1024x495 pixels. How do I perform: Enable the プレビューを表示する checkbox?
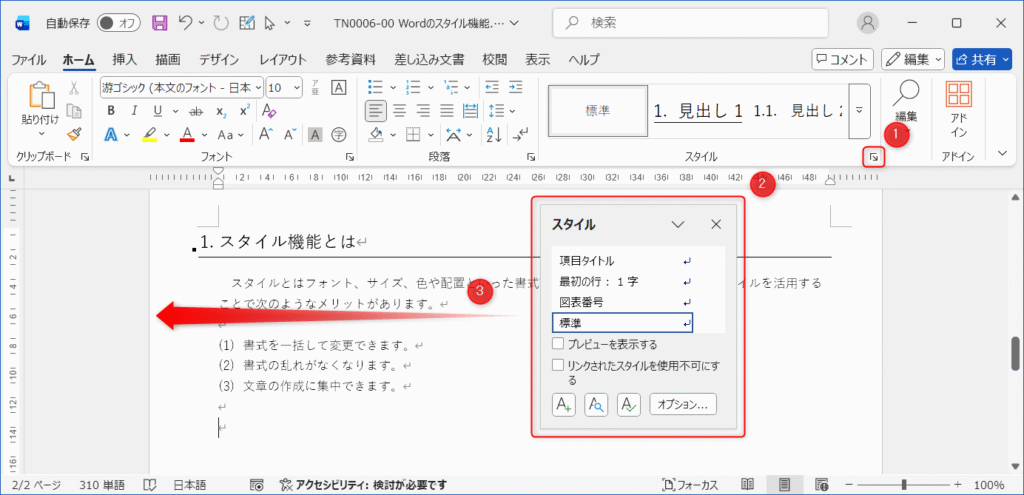[x=558, y=344]
